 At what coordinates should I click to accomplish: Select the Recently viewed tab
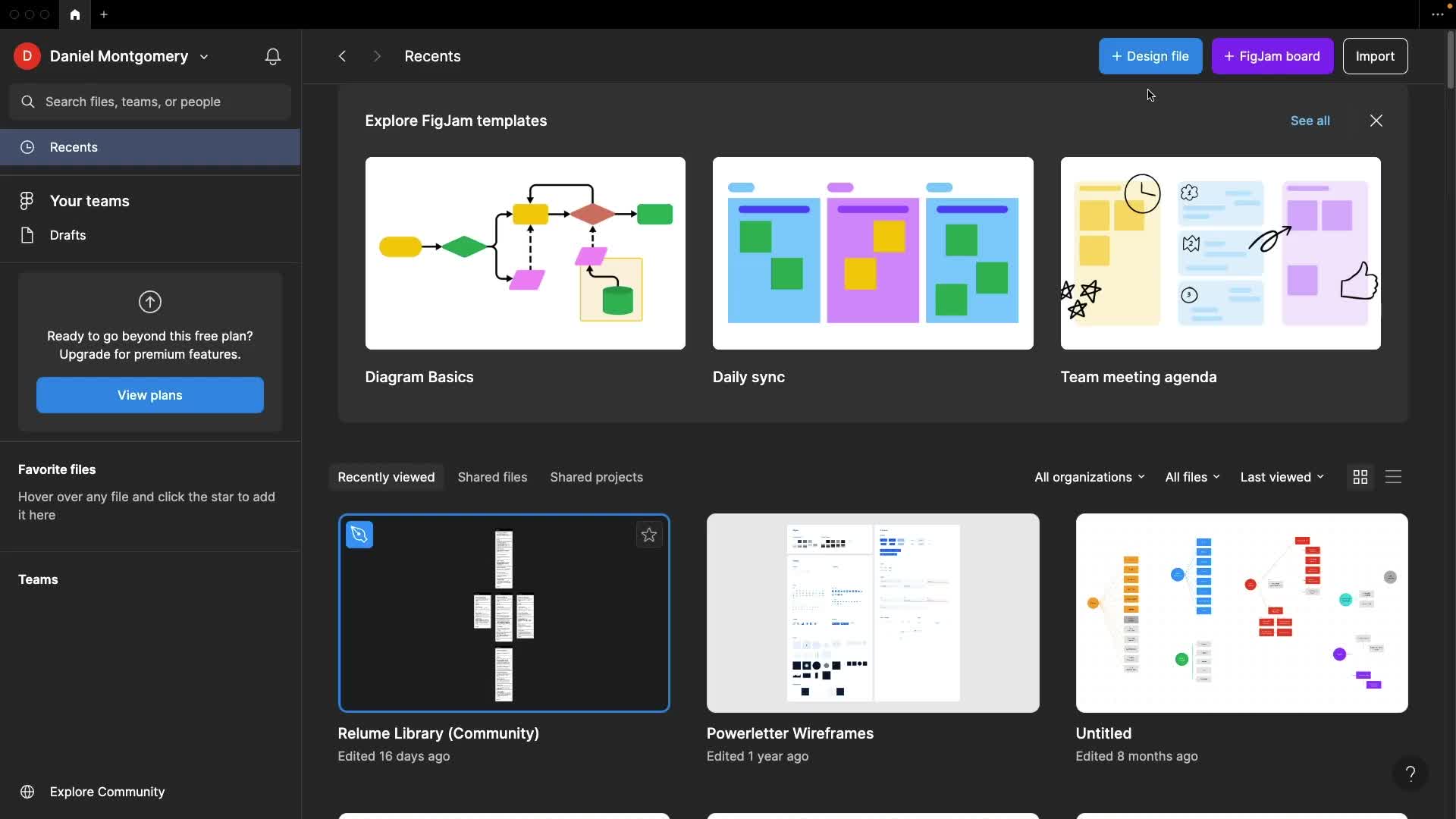tap(387, 477)
